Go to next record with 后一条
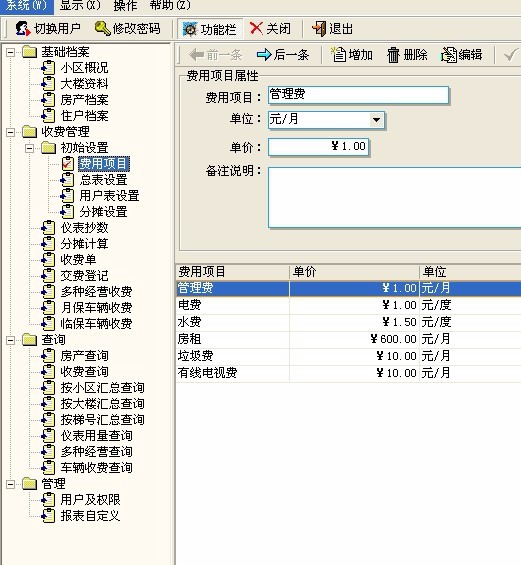Viewport: 521px width, 565px height. click(x=283, y=55)
